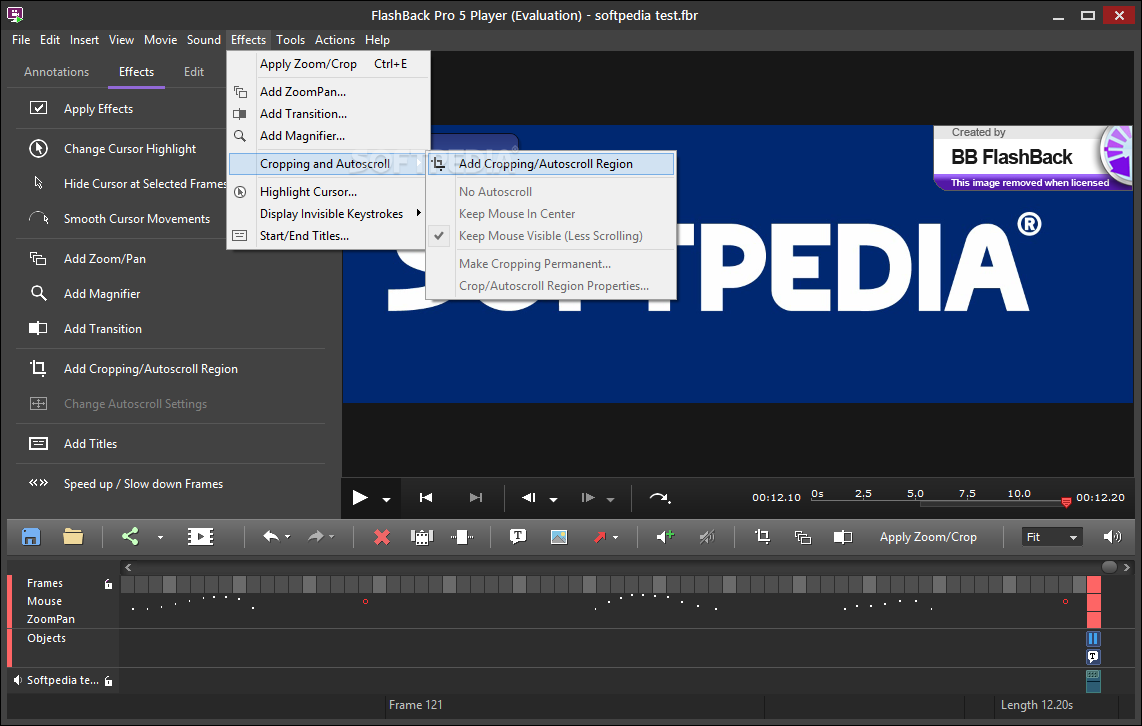This screenshot has width=1142, height=726.
Task: Click the playback seek bar at 5.0
Action: pos(915,503)
